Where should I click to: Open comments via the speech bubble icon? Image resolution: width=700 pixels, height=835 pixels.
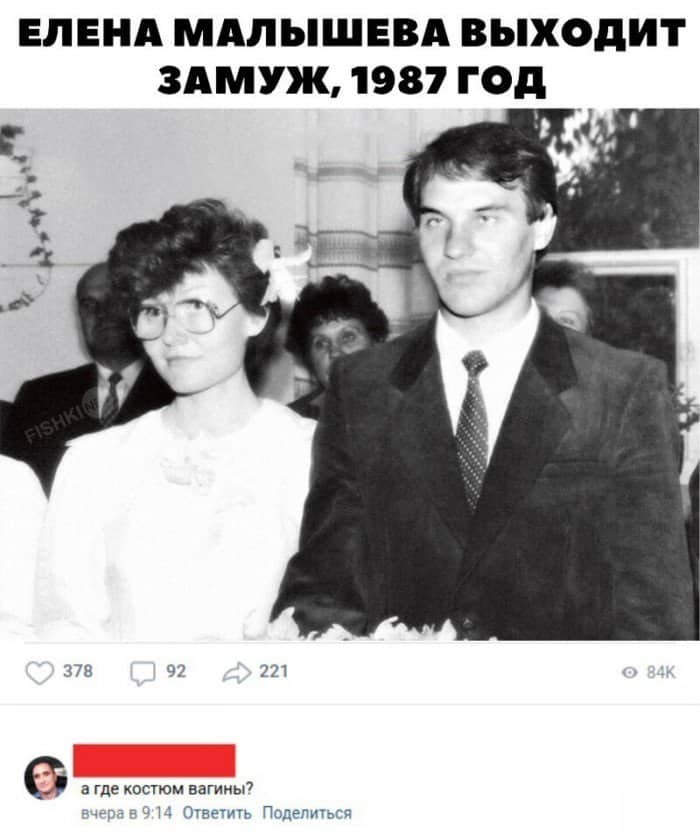[143, 674]
